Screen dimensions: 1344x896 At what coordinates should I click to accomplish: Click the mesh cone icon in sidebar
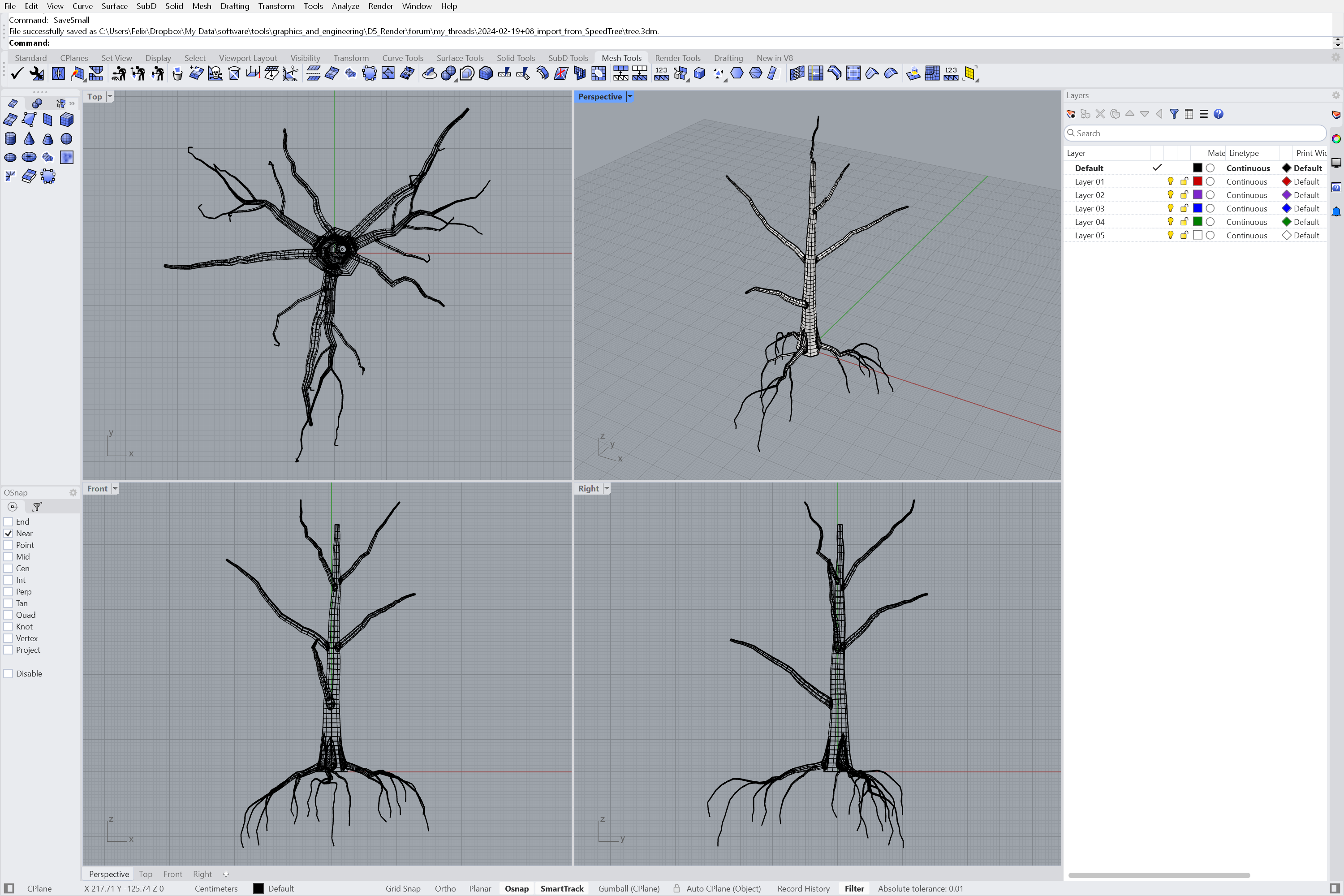tap(29, 138)
